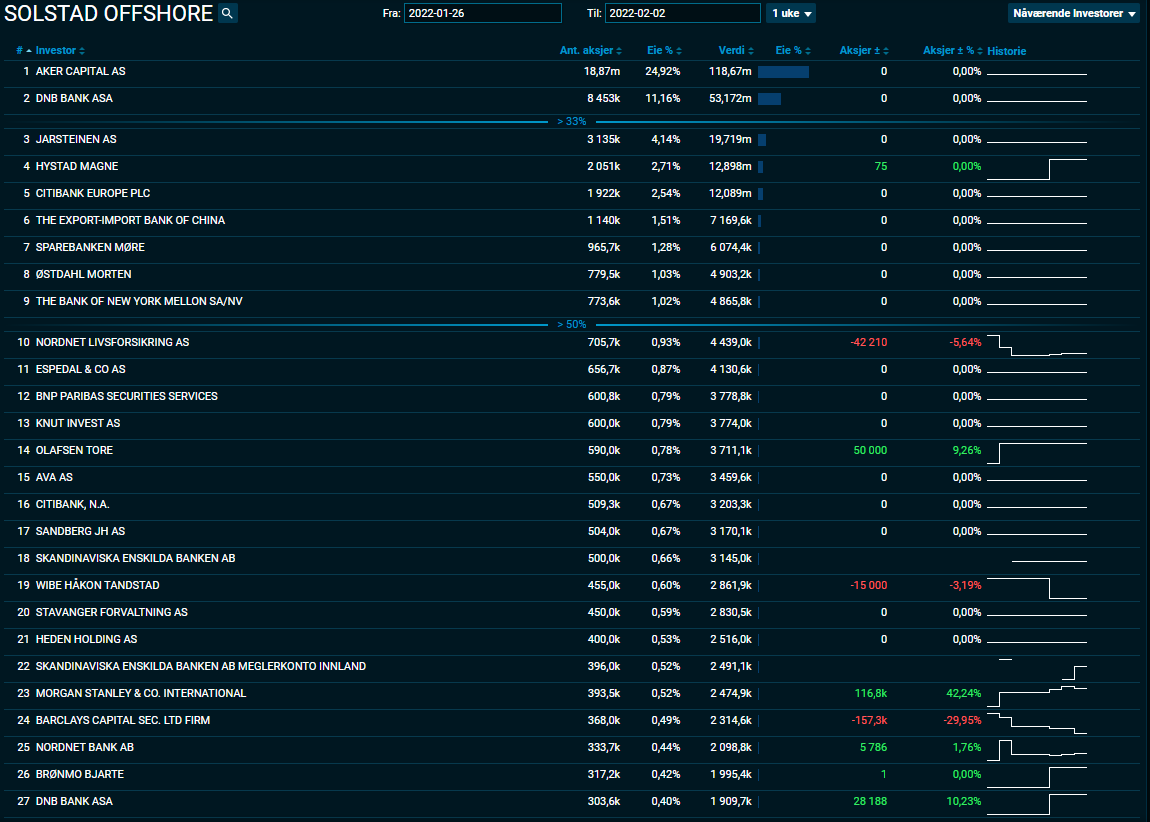Click the 28 188 share change value

click(x=870, y=801)
